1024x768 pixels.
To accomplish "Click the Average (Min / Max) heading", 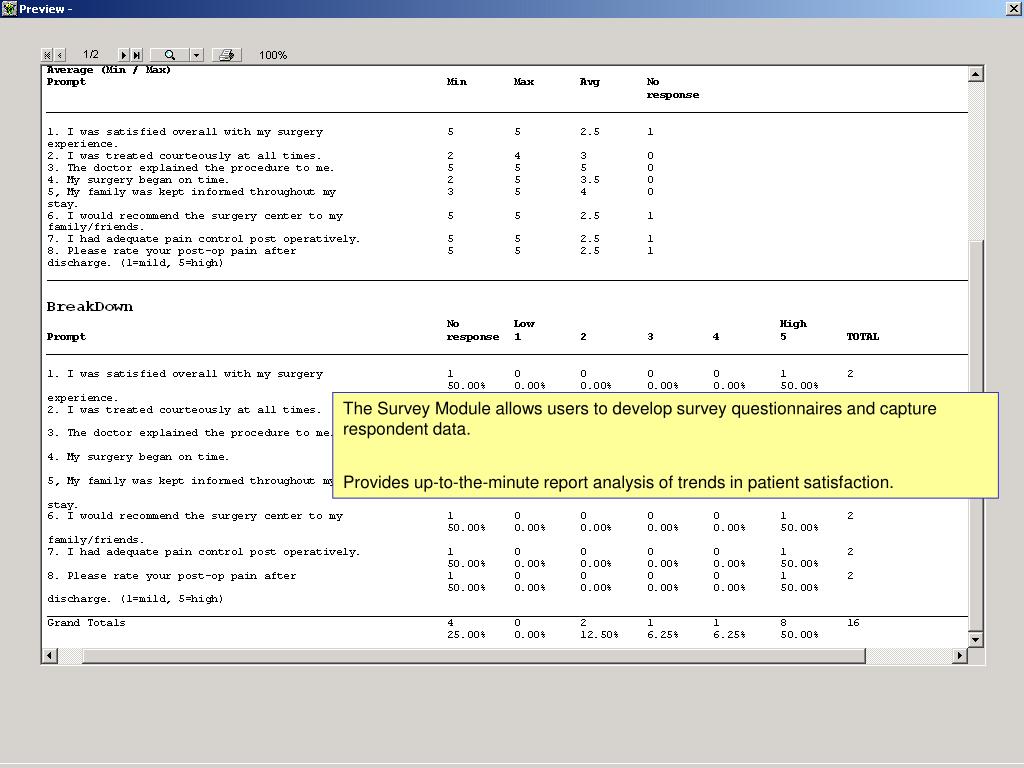I will 108,70.
